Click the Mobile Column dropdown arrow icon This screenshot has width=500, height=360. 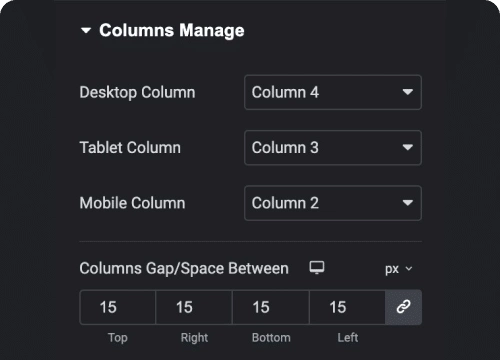tap(408, 203)
